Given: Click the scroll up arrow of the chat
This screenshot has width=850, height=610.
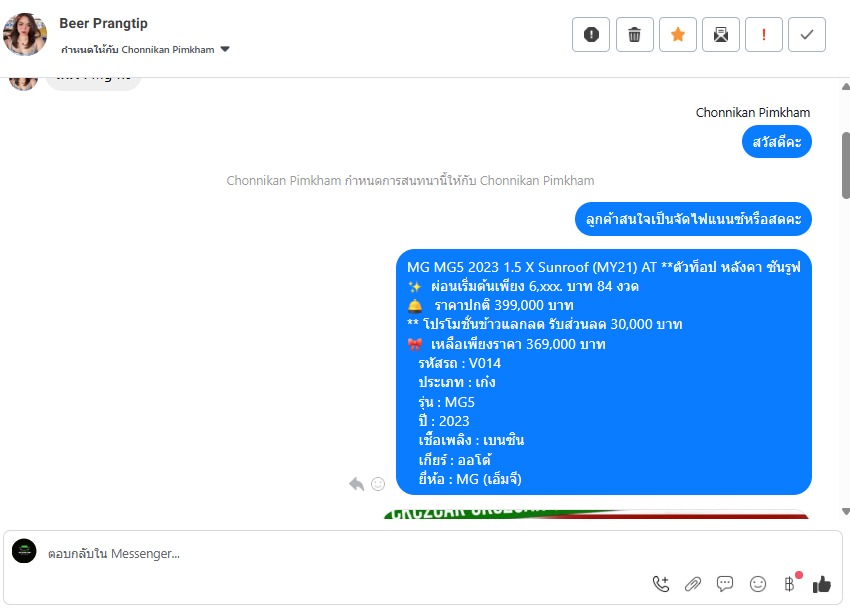Looking at the screenshot, I should click(846, 86).
